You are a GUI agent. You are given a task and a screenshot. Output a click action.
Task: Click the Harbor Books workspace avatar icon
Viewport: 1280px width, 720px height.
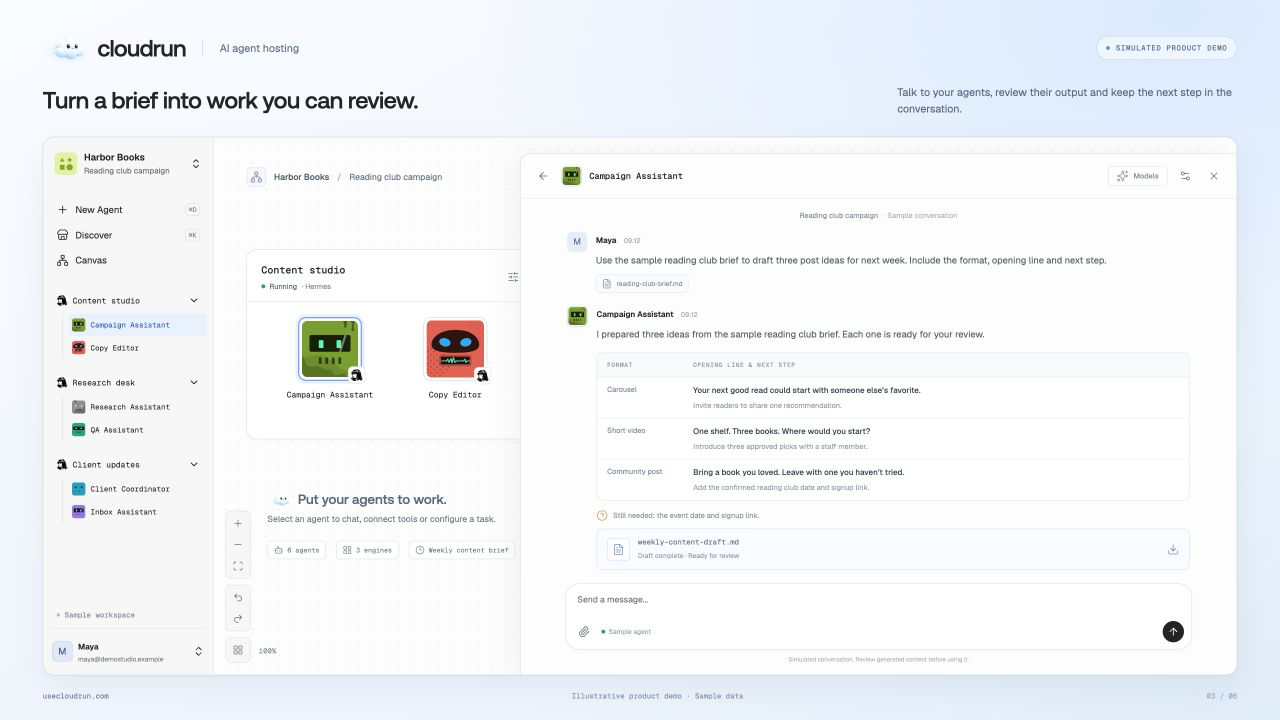pos(66,164)
